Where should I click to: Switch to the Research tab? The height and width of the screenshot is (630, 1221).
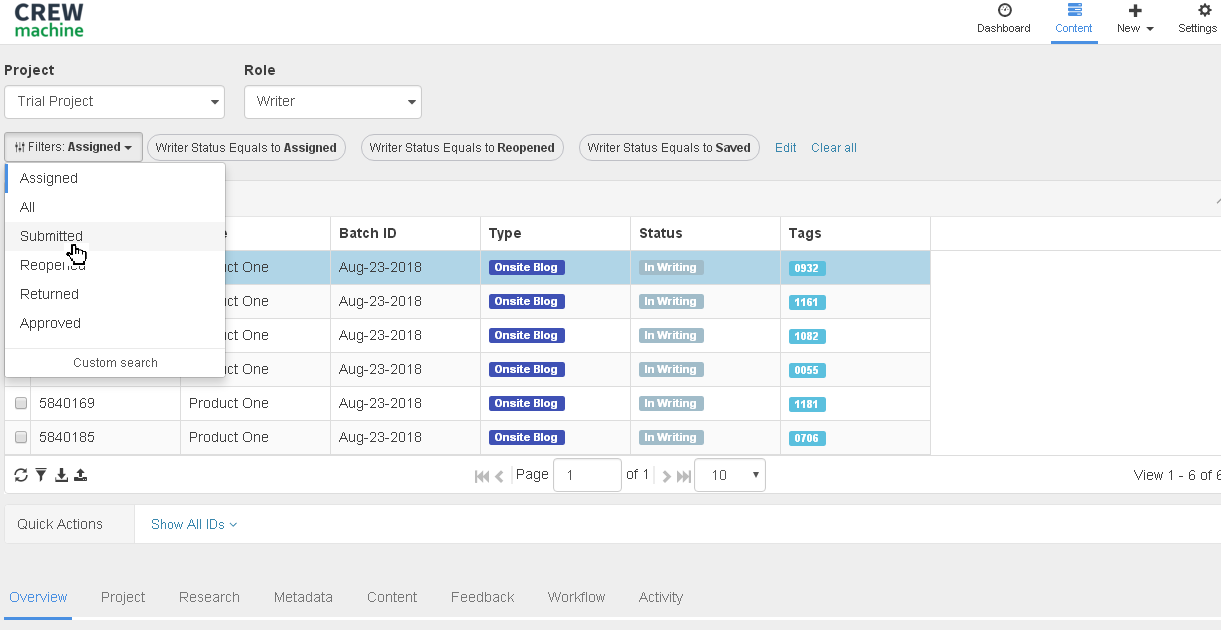pos(209,597)
